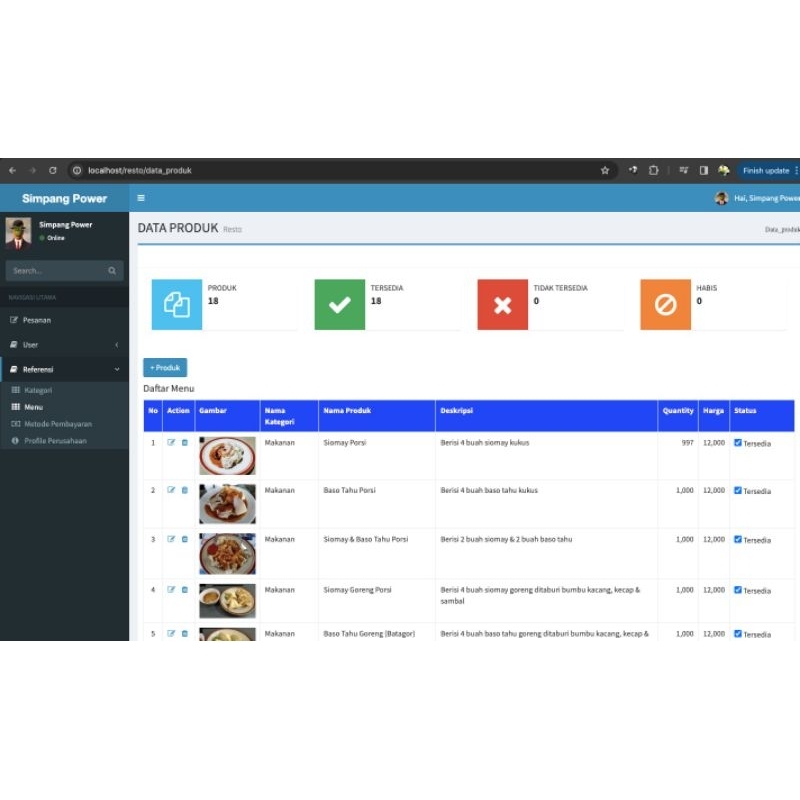The width and height of the screenshot is (800, 800).
Task: Collapse the Referensi menu chevron
Action: [117, 369]
